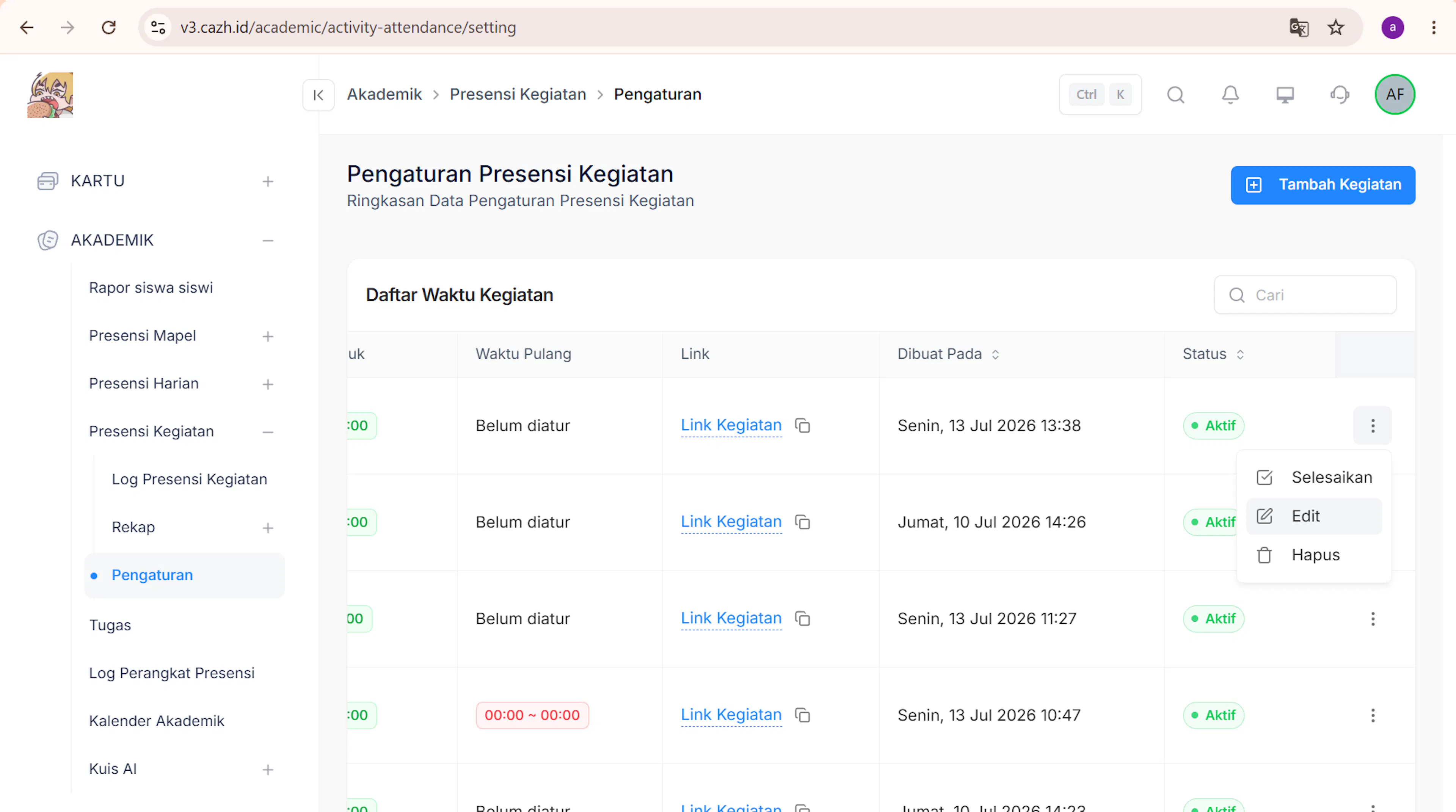1456x812 pixels.
Task: Open Log Presensi Kegiatan in sidebar
Action: tap(189, 479)
